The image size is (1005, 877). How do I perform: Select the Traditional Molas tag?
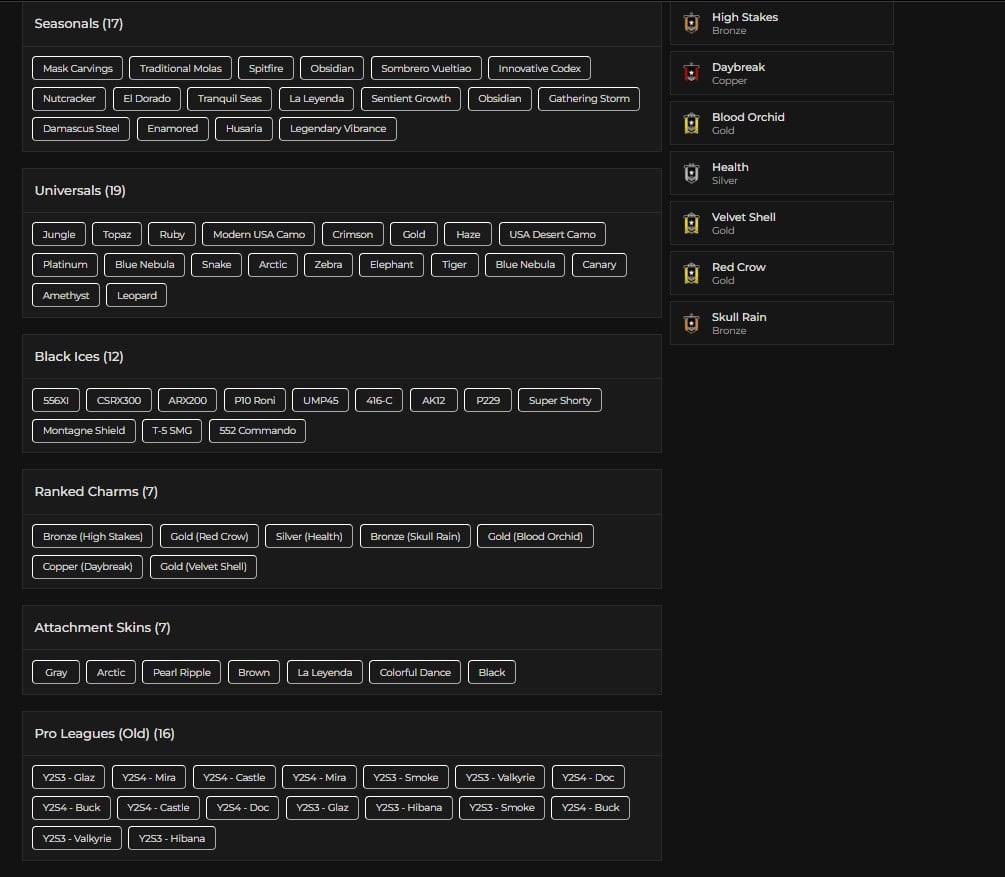pos(180,68)
